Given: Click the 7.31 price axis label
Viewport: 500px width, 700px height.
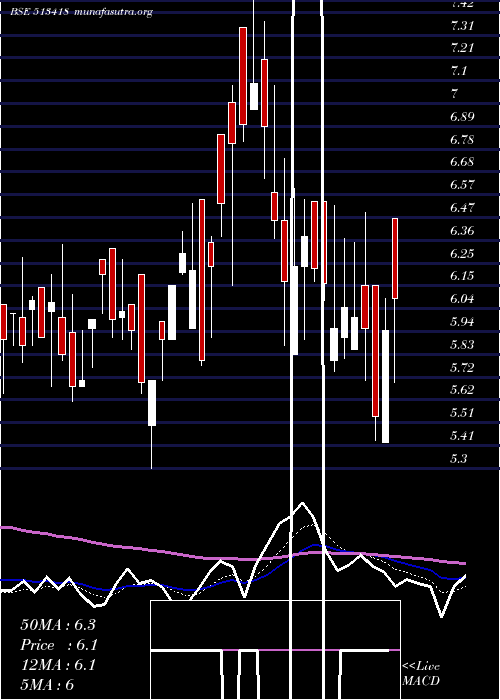Looking at the screenshot, I should tap(462, 26).
